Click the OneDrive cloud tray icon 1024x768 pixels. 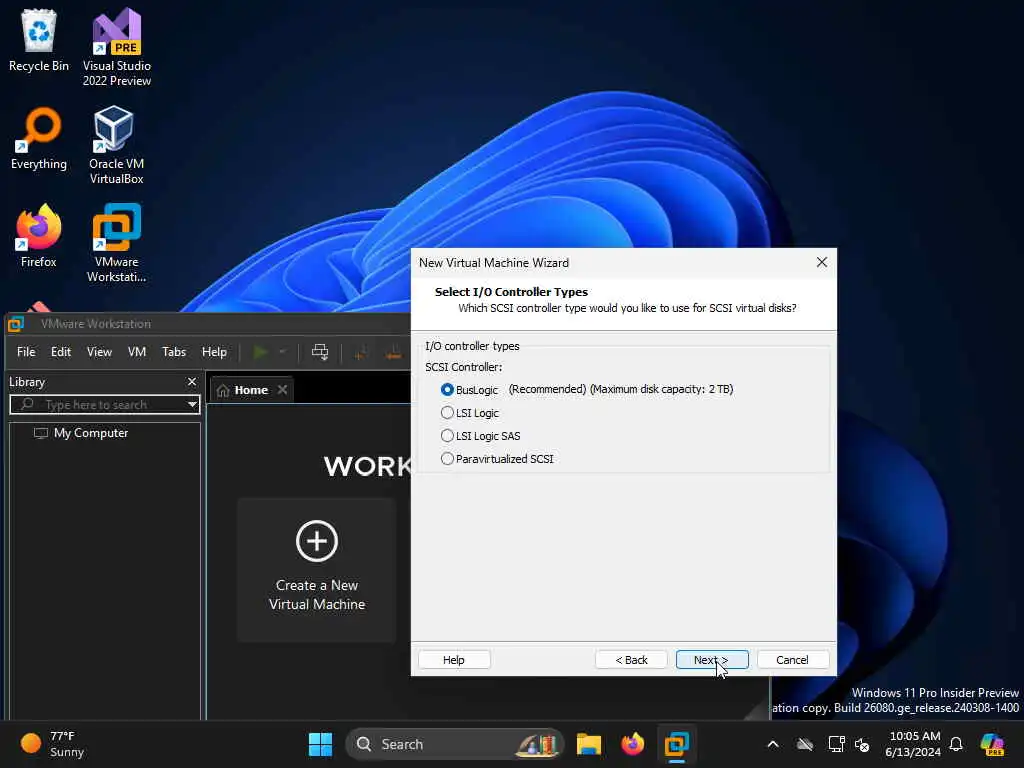point(805,744)
